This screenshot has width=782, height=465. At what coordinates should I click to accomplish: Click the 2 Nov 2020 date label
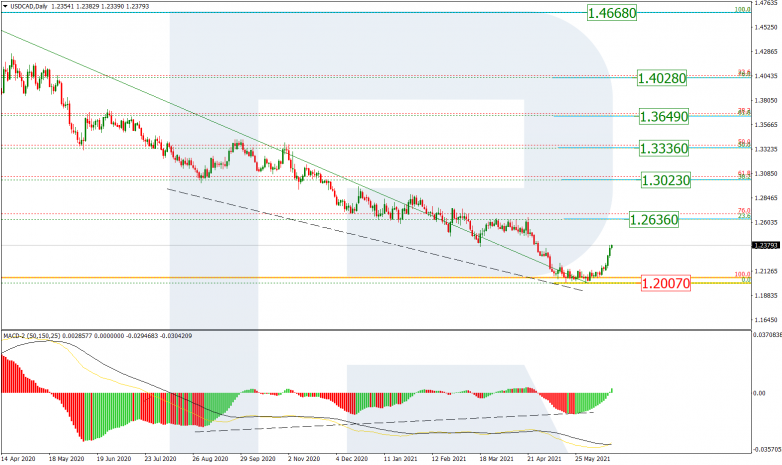click(304, 459)
